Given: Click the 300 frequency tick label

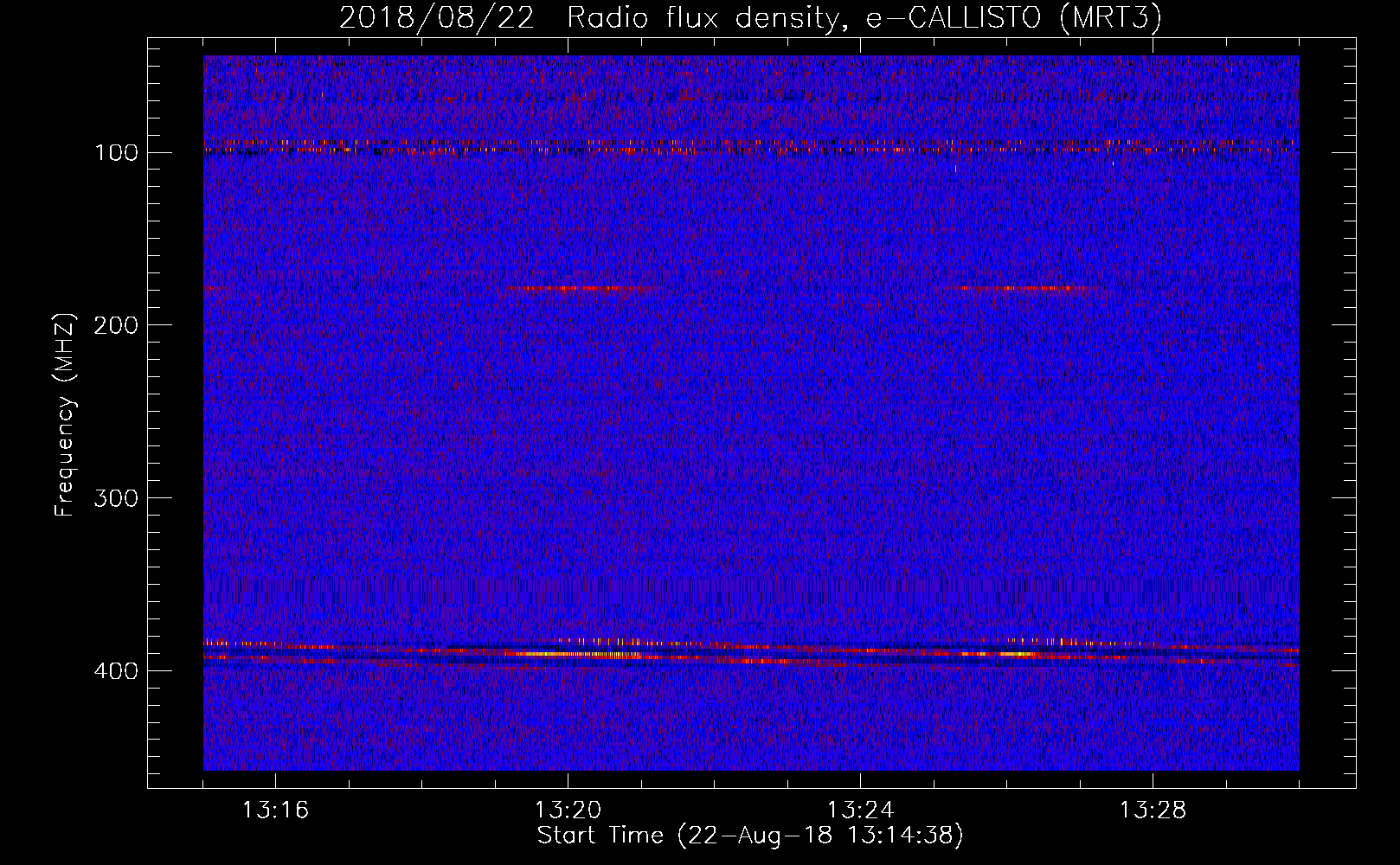Looking at the screenshot, I should point(117,498).
